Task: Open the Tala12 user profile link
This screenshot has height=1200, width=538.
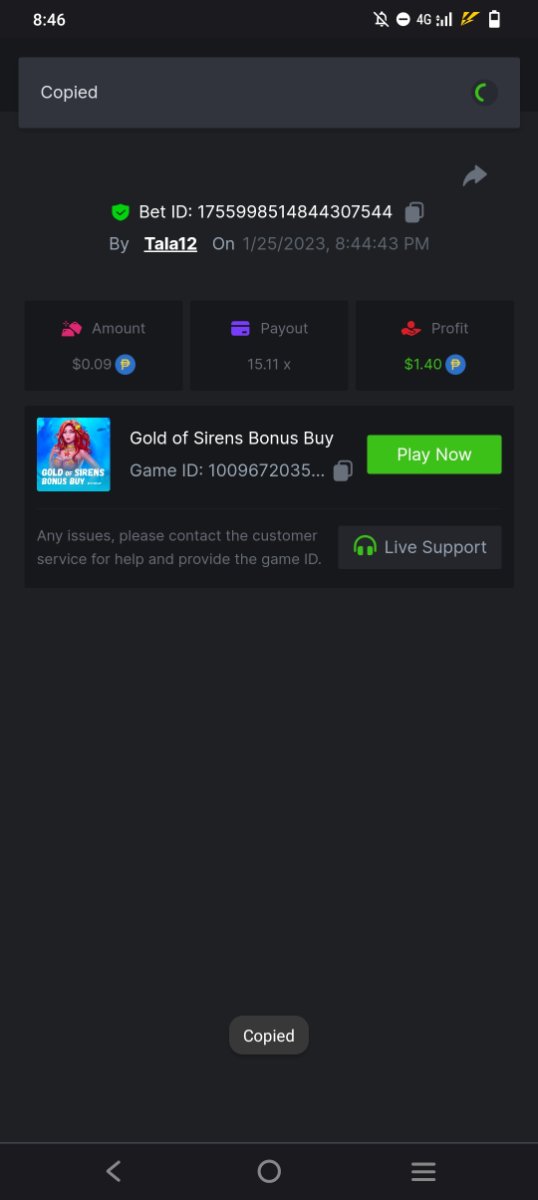Action: pyautogui.click(x=170, y=243)
